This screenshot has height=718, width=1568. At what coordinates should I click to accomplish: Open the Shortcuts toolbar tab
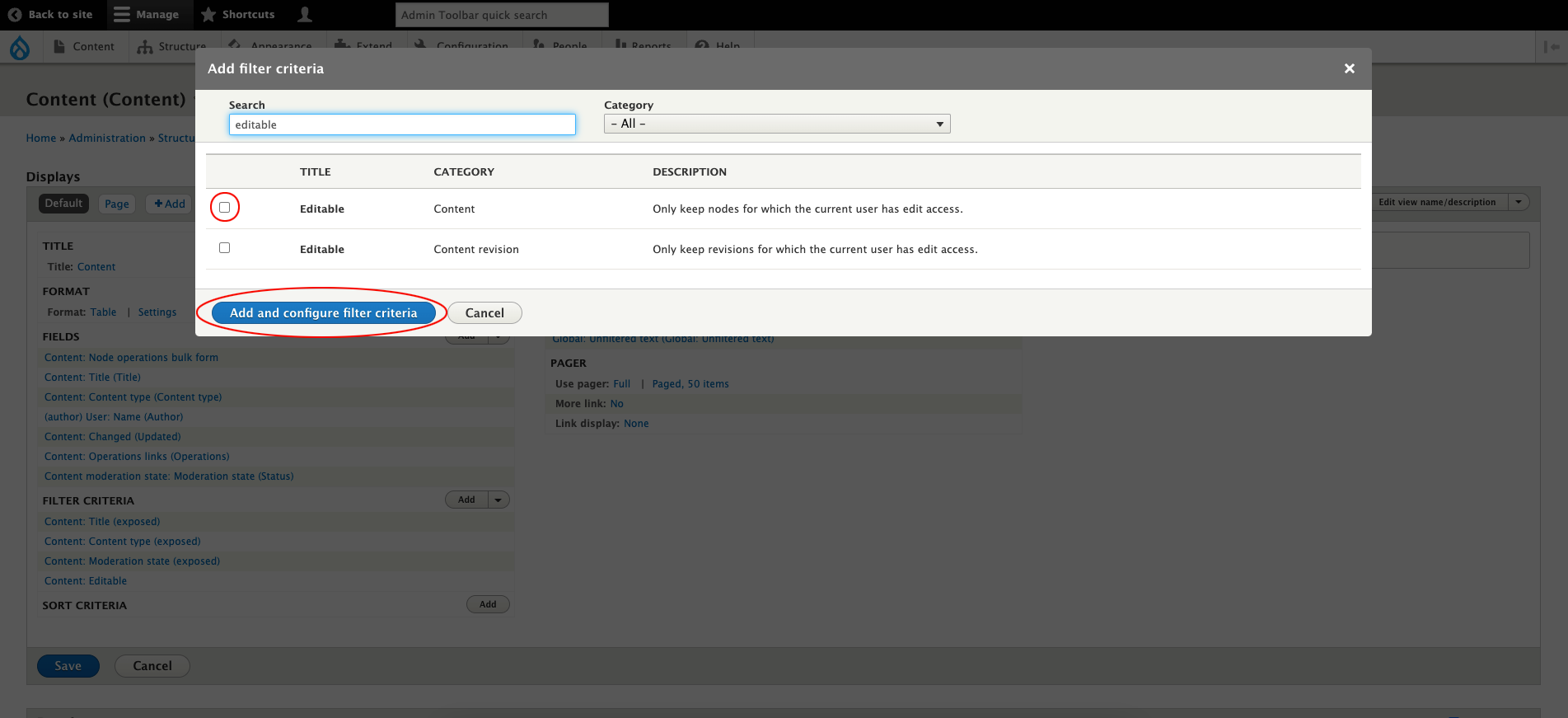[x=238, y=14]
